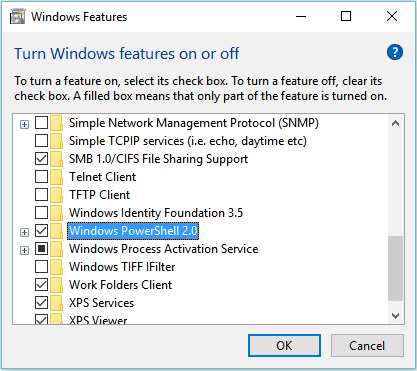The image size is (417, 371).
Task: Uncheck the Work Folders Client checkbox
Action: coord(41,285)
